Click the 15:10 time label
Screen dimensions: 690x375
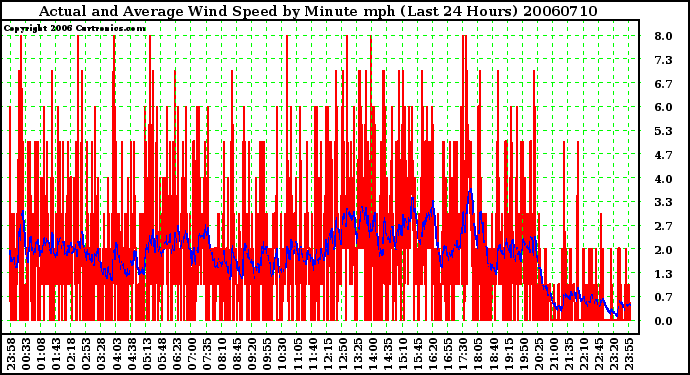pyautogui.click(x=403, y=354)
